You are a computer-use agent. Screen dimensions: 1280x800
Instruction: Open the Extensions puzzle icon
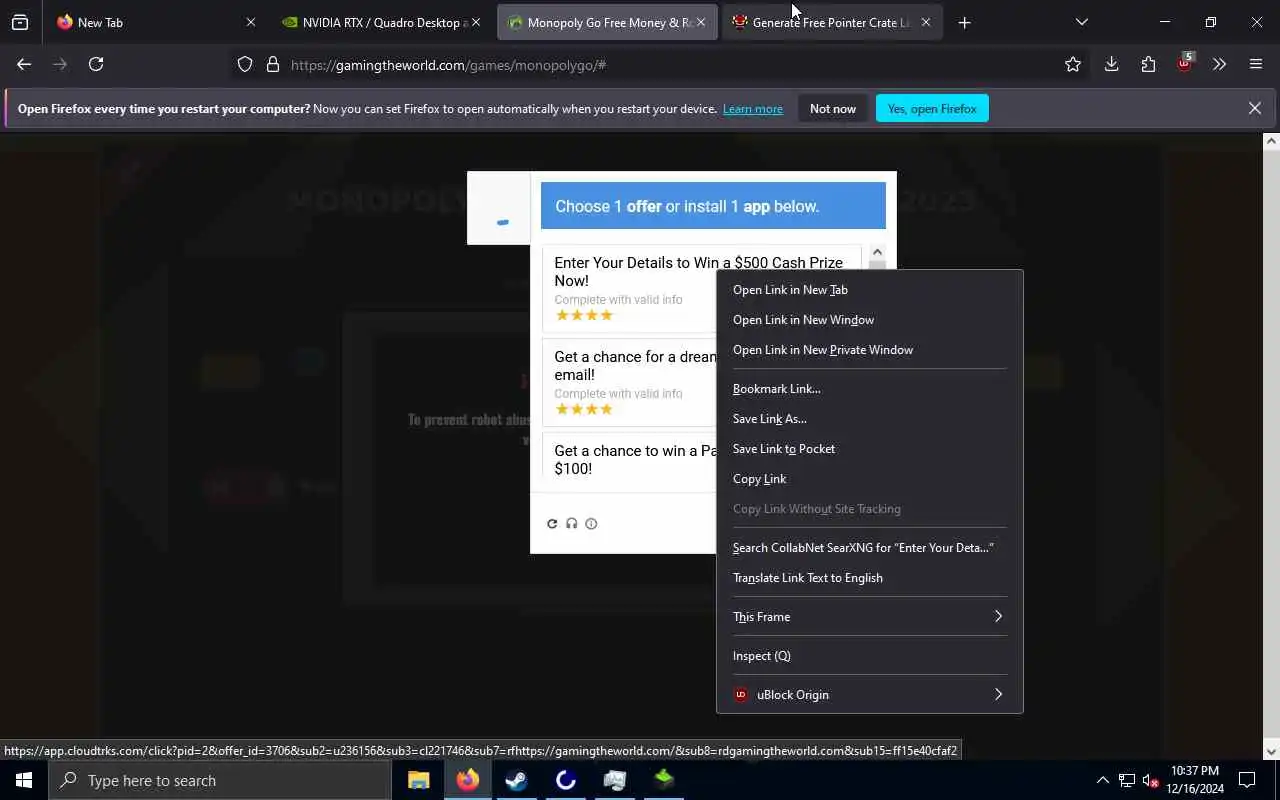click(1148, 64)
